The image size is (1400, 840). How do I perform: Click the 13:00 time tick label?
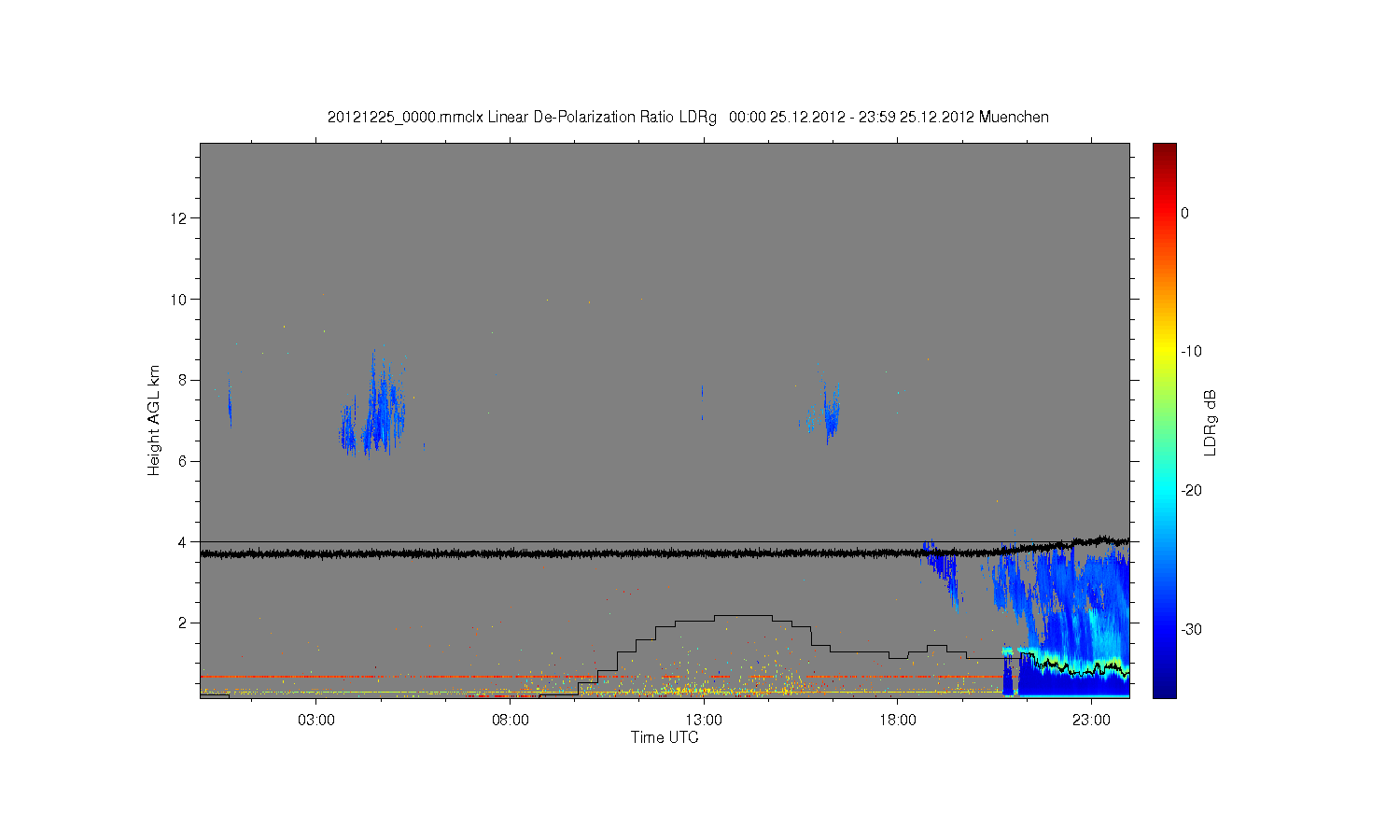point(704,721)
